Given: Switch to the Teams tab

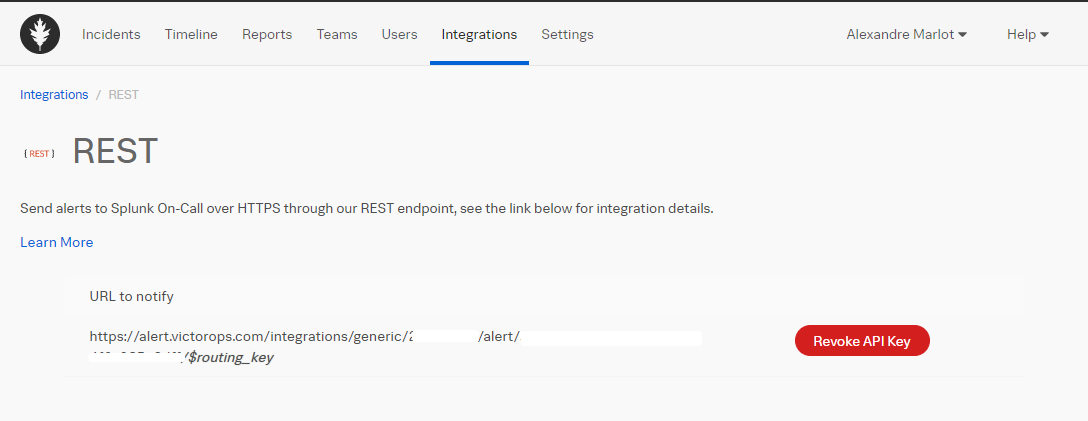Looking at the screenshot, I should tap(337, 34).
